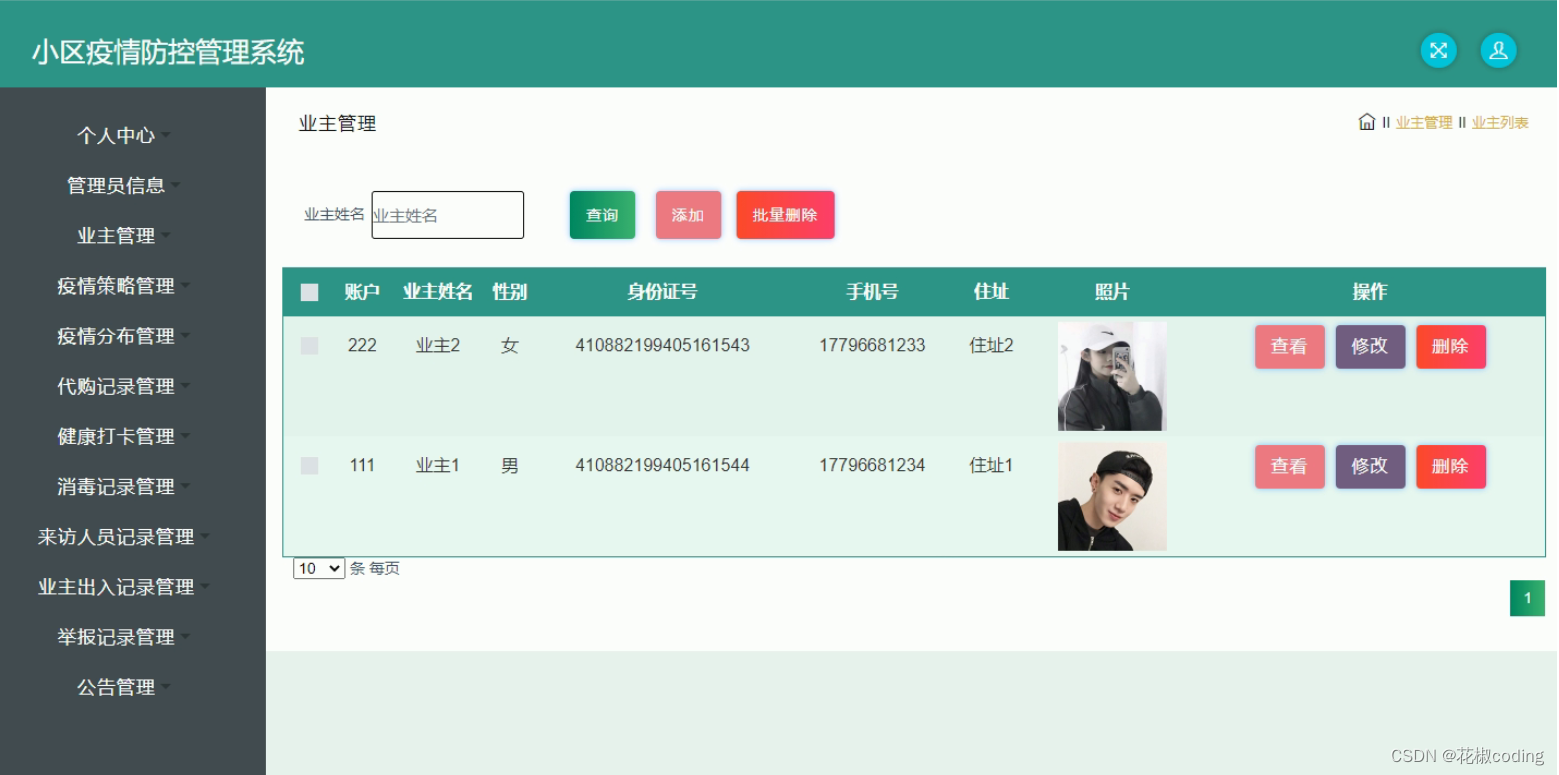
Task: Open 公告管理 in the sidebar
Action: pyautogui.click(x=123, y=687)
